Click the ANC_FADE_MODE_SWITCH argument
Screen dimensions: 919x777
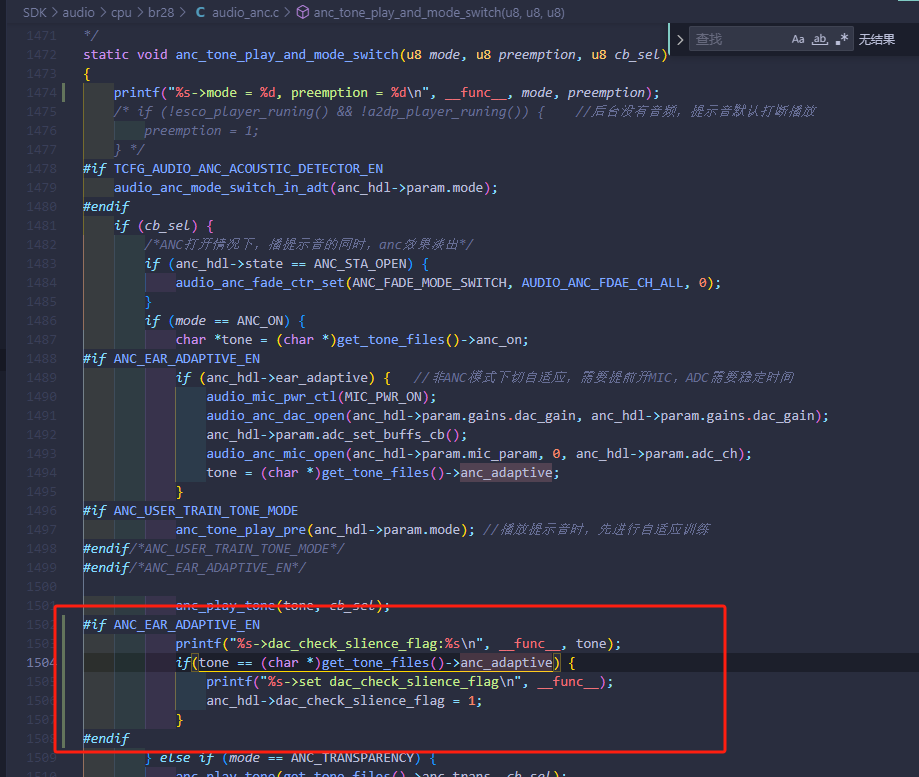(429, 283)
